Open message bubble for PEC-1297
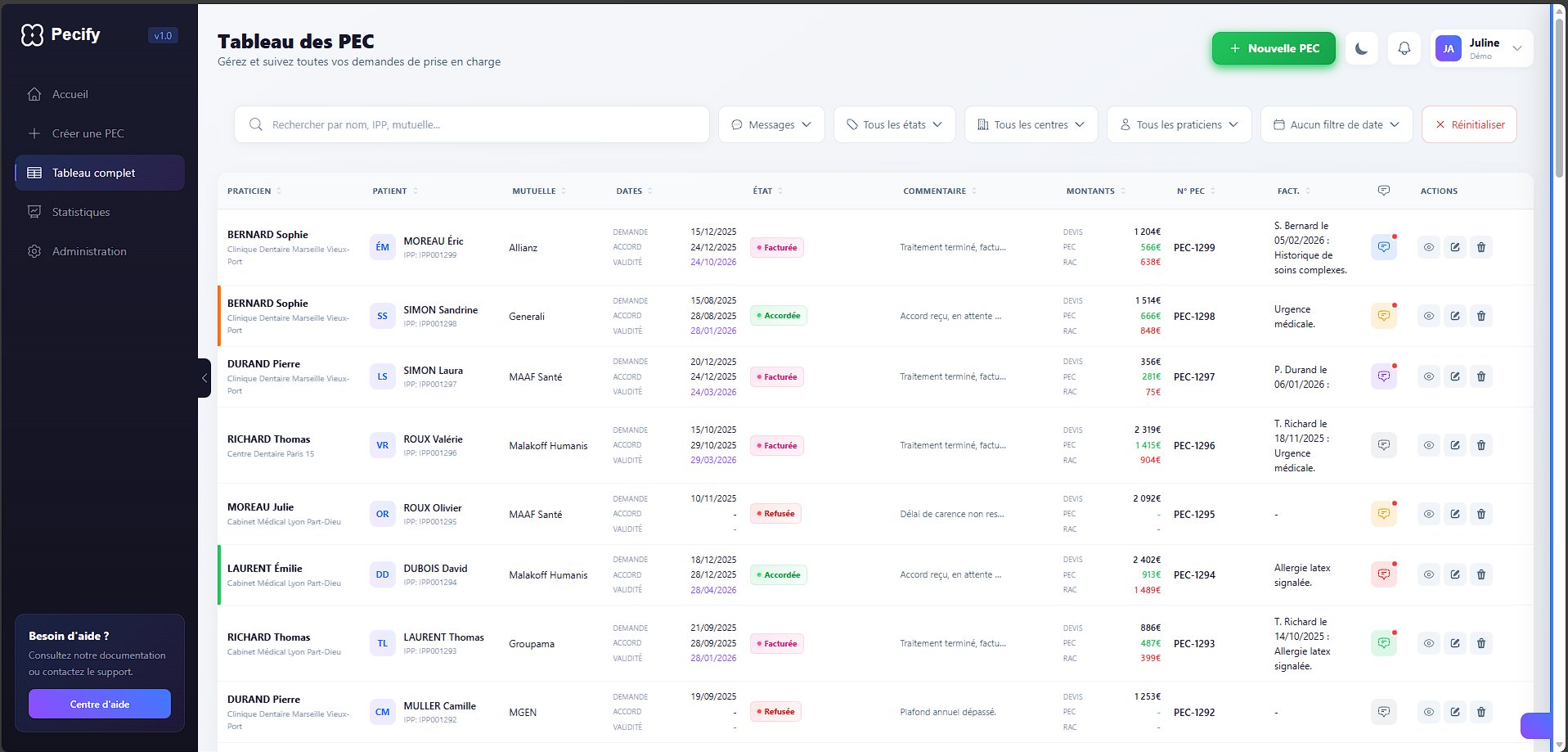Image resolution: width=1568 pixels, height=752 pixels. (1383, 376)
